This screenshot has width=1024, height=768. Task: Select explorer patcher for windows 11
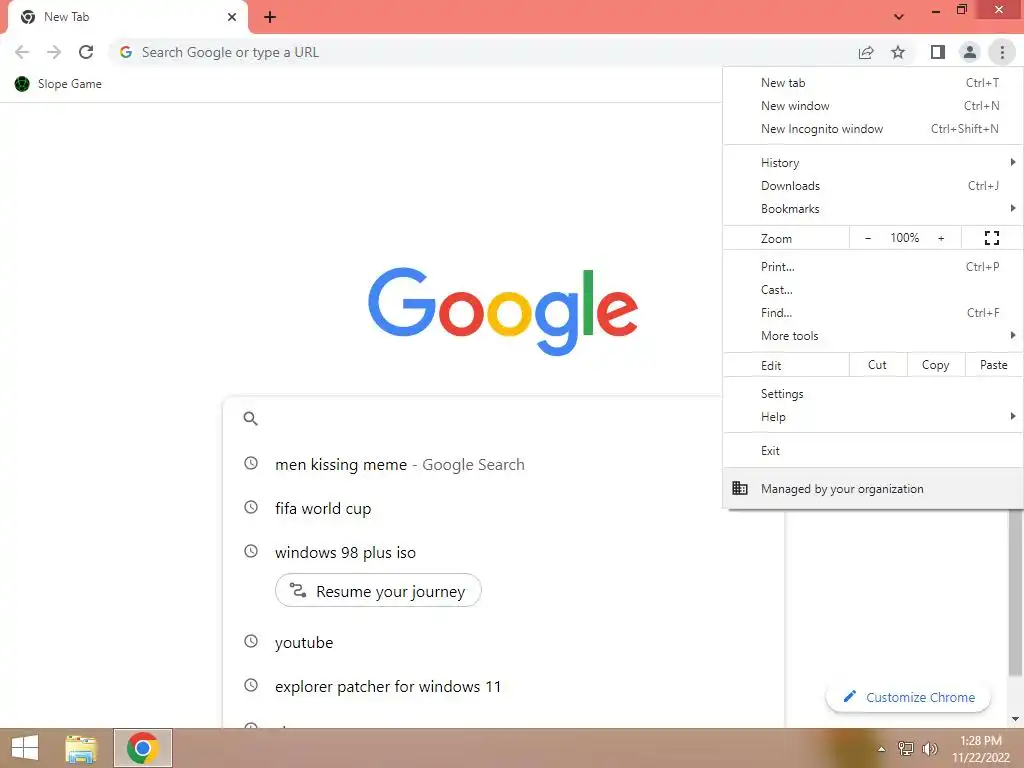(x=388, y=686)
